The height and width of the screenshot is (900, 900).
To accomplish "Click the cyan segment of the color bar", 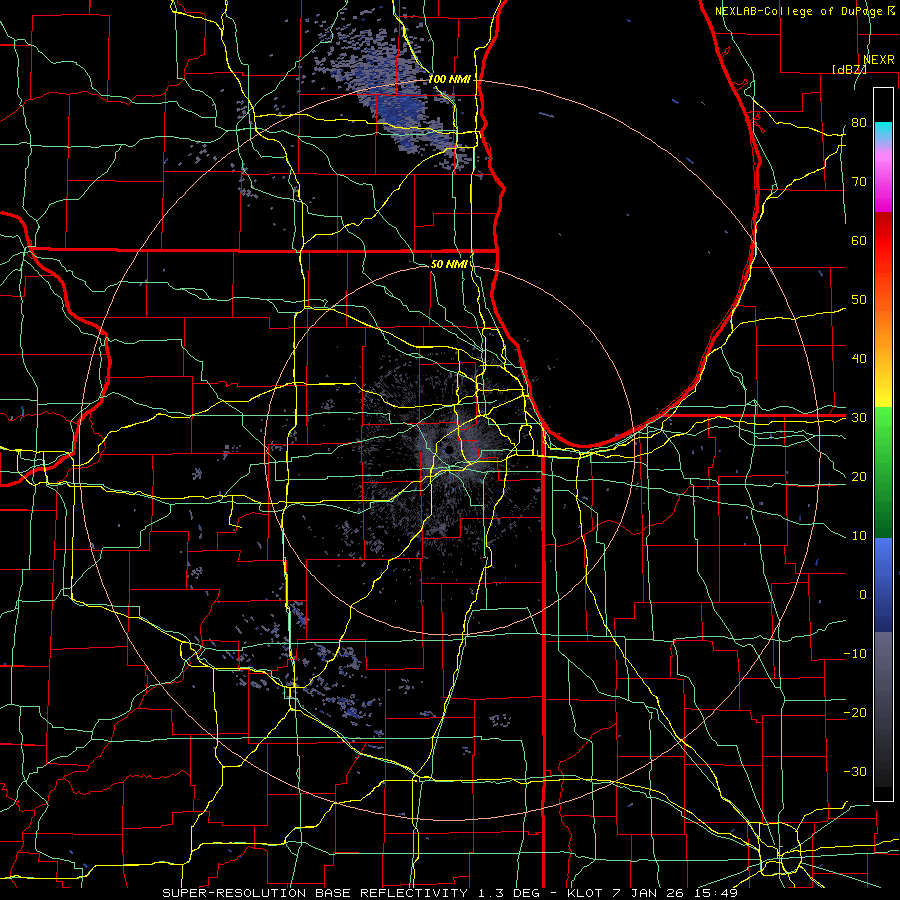I will 883,130.
